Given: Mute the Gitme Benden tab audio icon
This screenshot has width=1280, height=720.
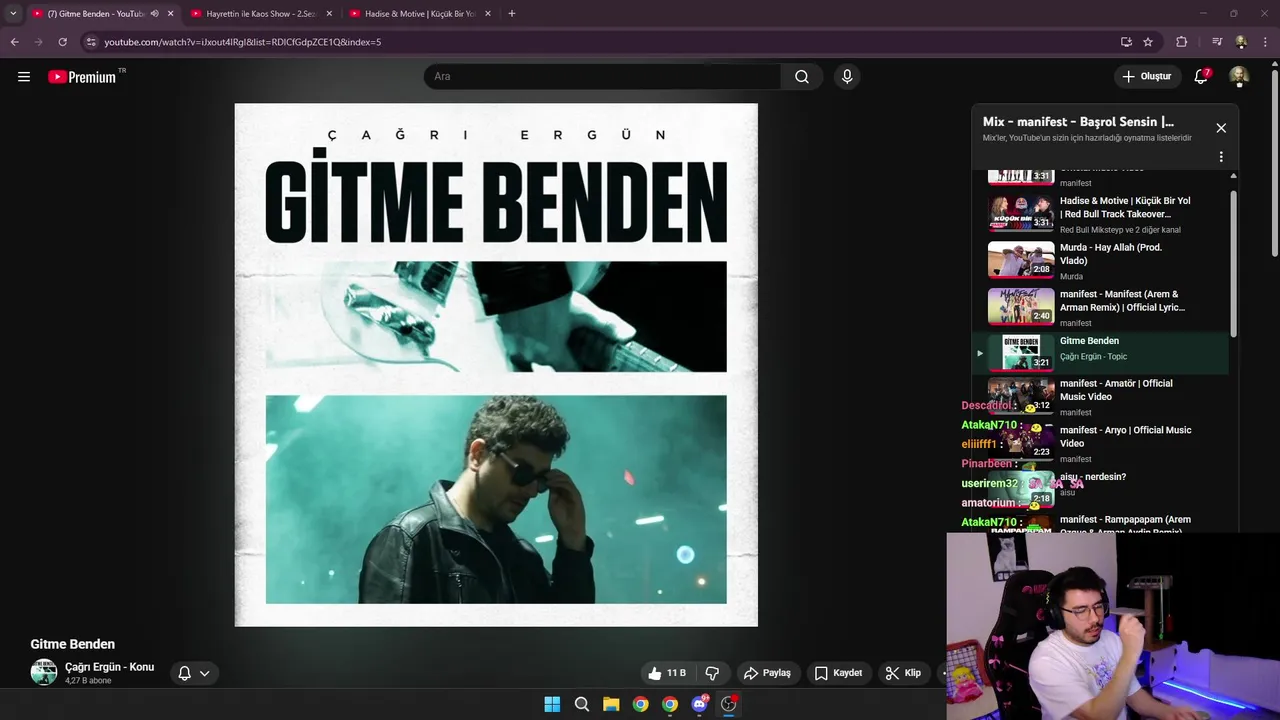Looking at the screenshot, I should (154, 14).
